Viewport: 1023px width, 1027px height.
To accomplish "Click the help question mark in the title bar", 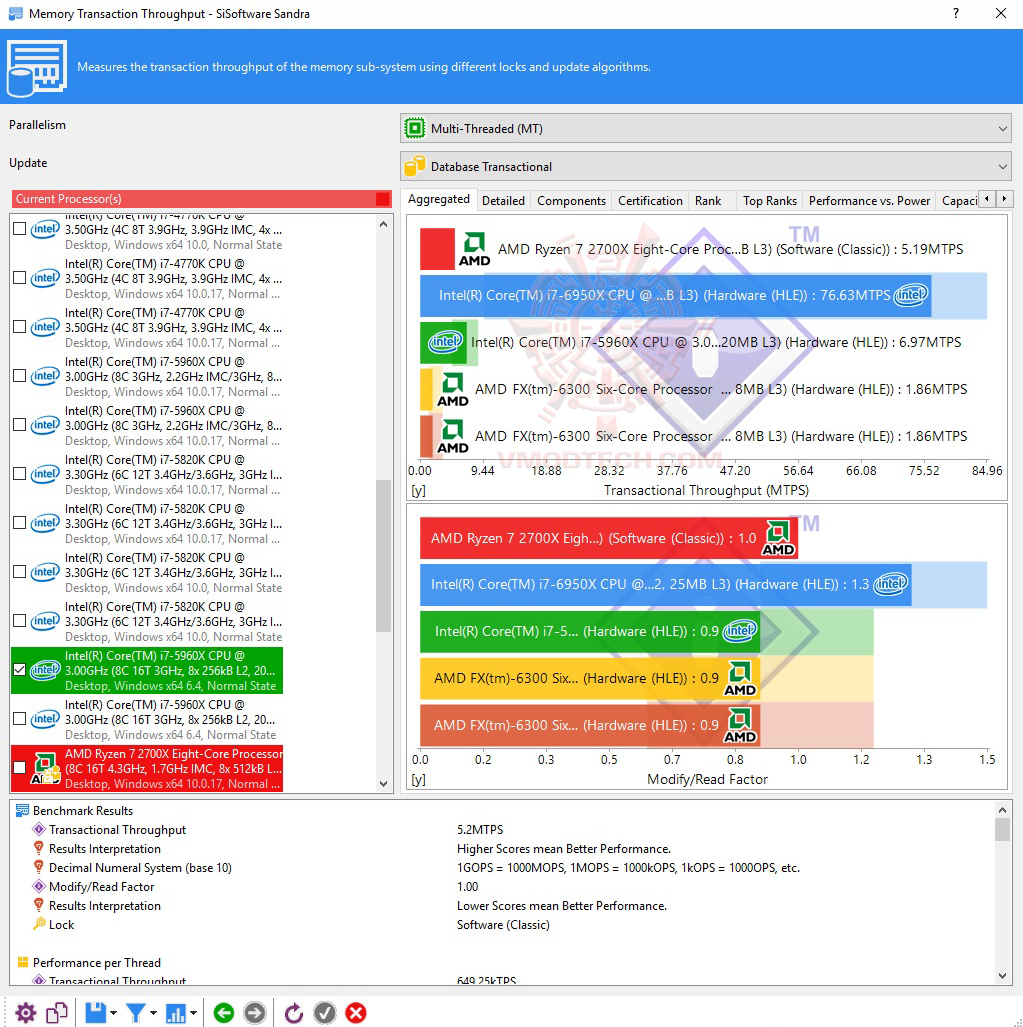I will coord(956,13).
